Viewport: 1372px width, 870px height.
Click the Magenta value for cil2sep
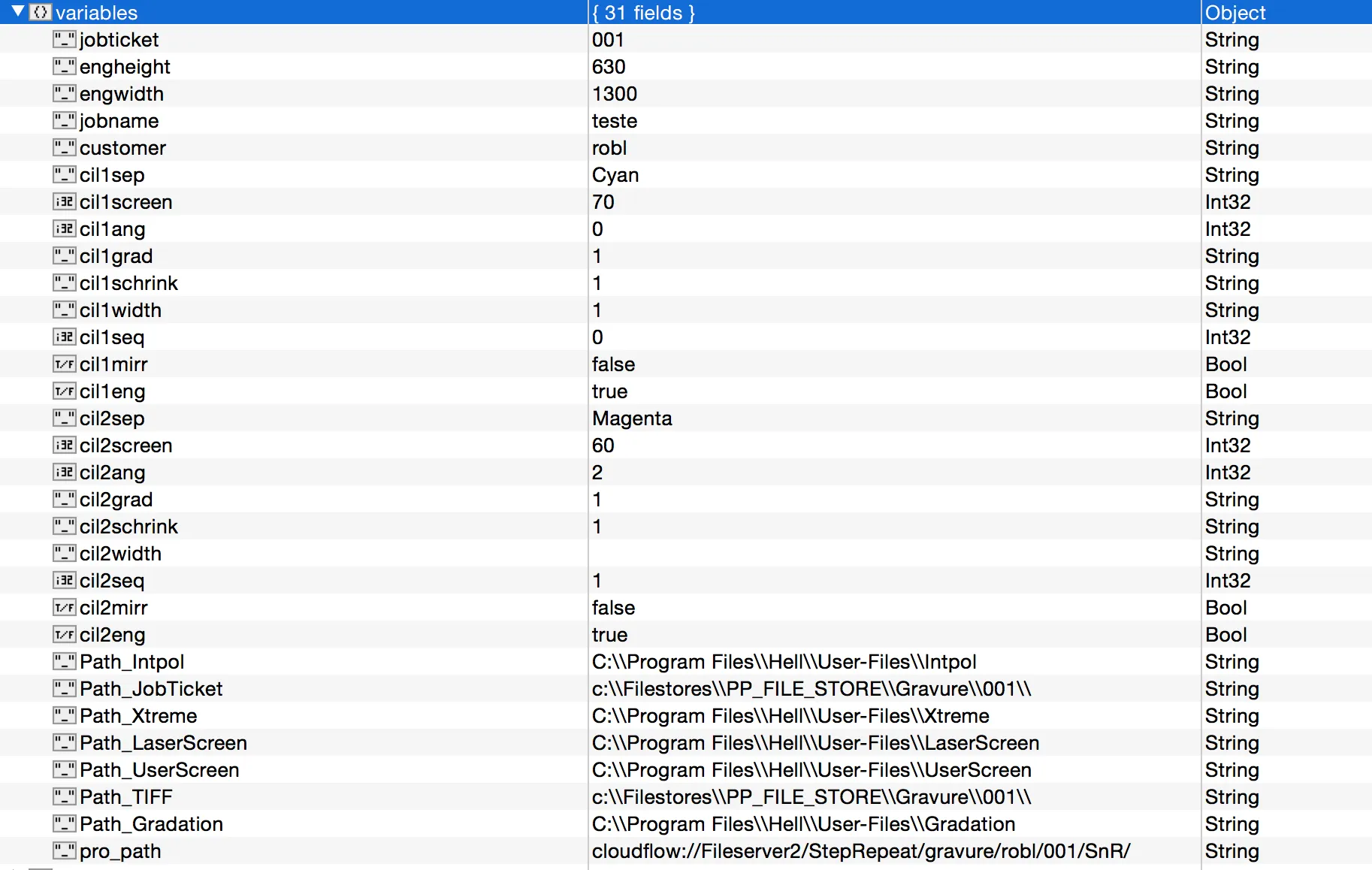click(x=632, y=418)
